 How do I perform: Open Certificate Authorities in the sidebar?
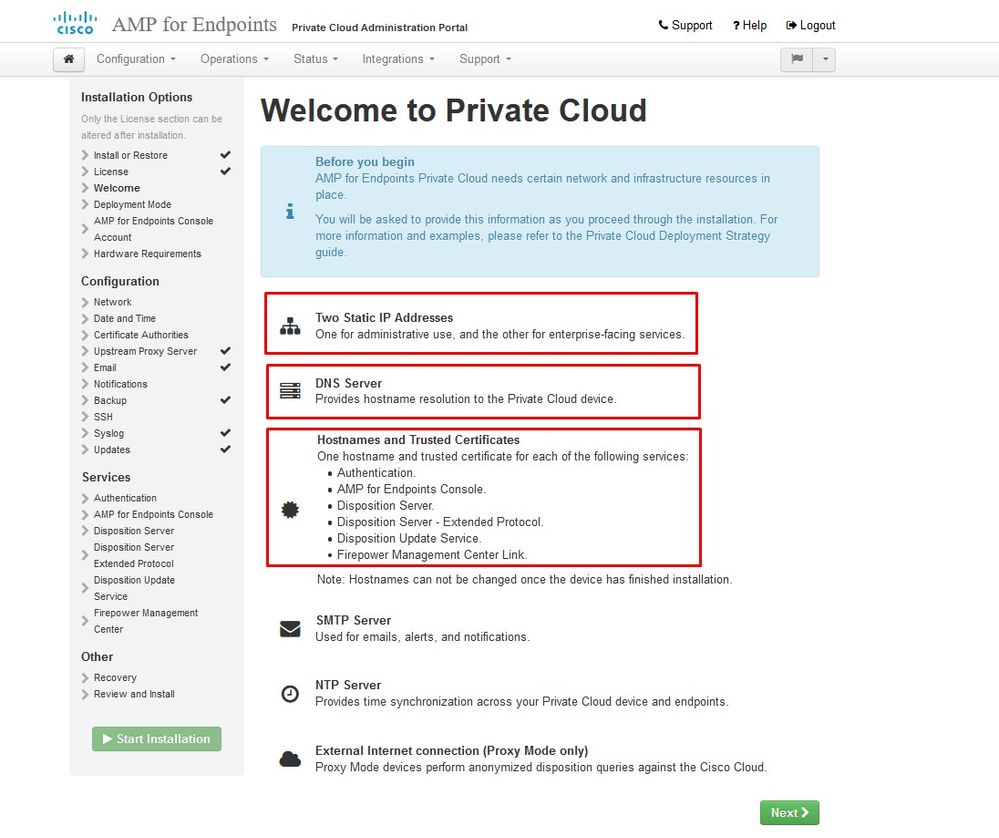pos(141,335)
